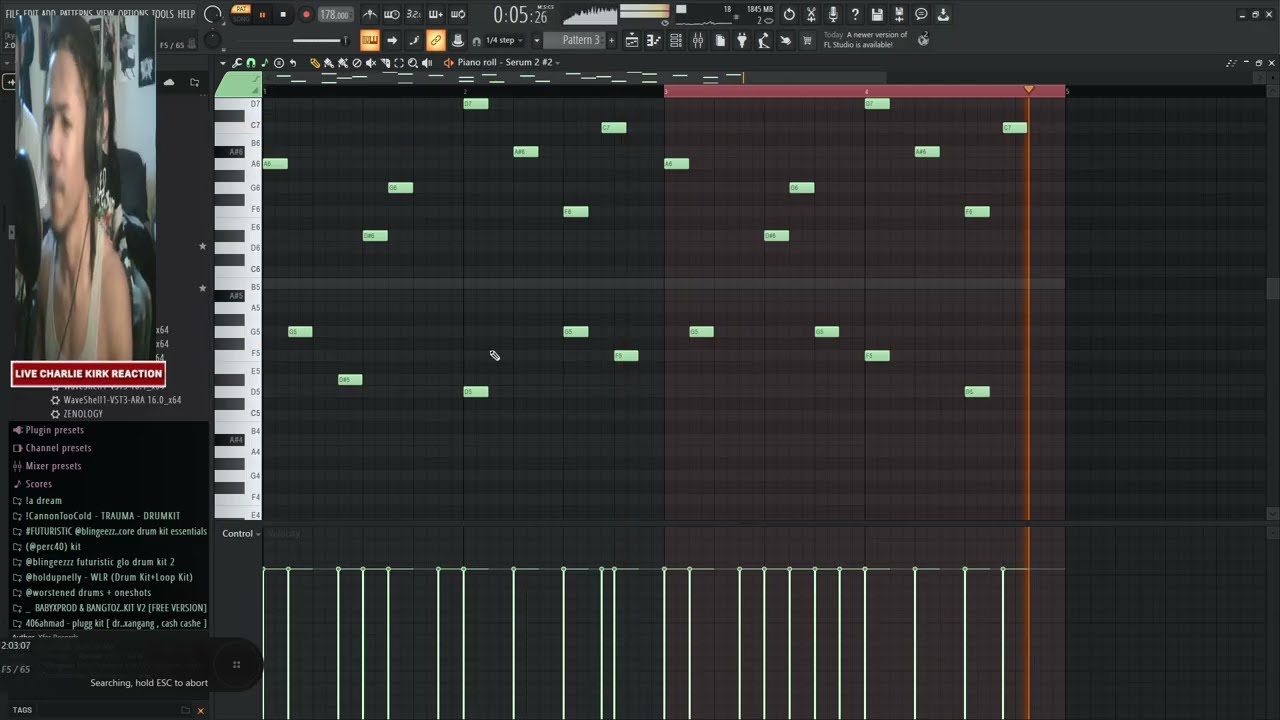Click the arrow left of Pattern 3
The height and width of the screenshot is (720, 1280).
pos(536,40)
